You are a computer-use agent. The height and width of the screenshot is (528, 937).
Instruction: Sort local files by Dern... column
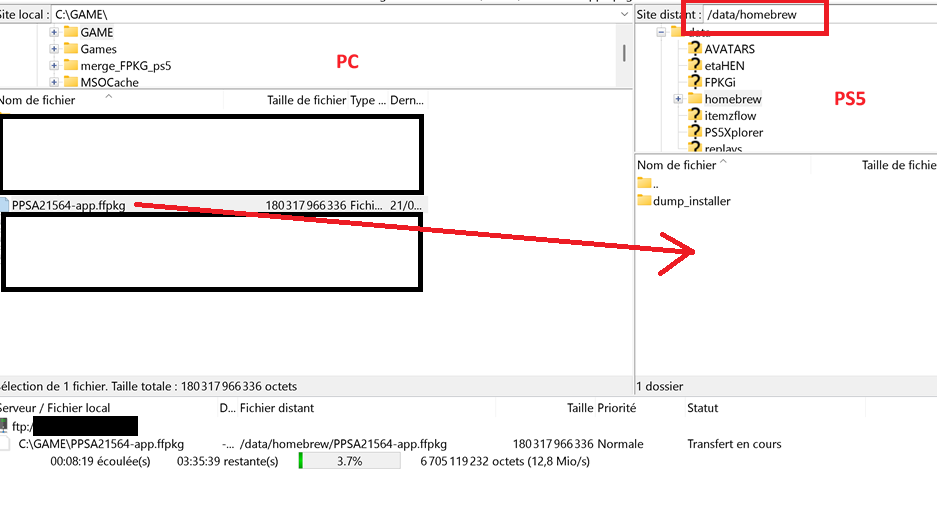[x=406, y=100]
